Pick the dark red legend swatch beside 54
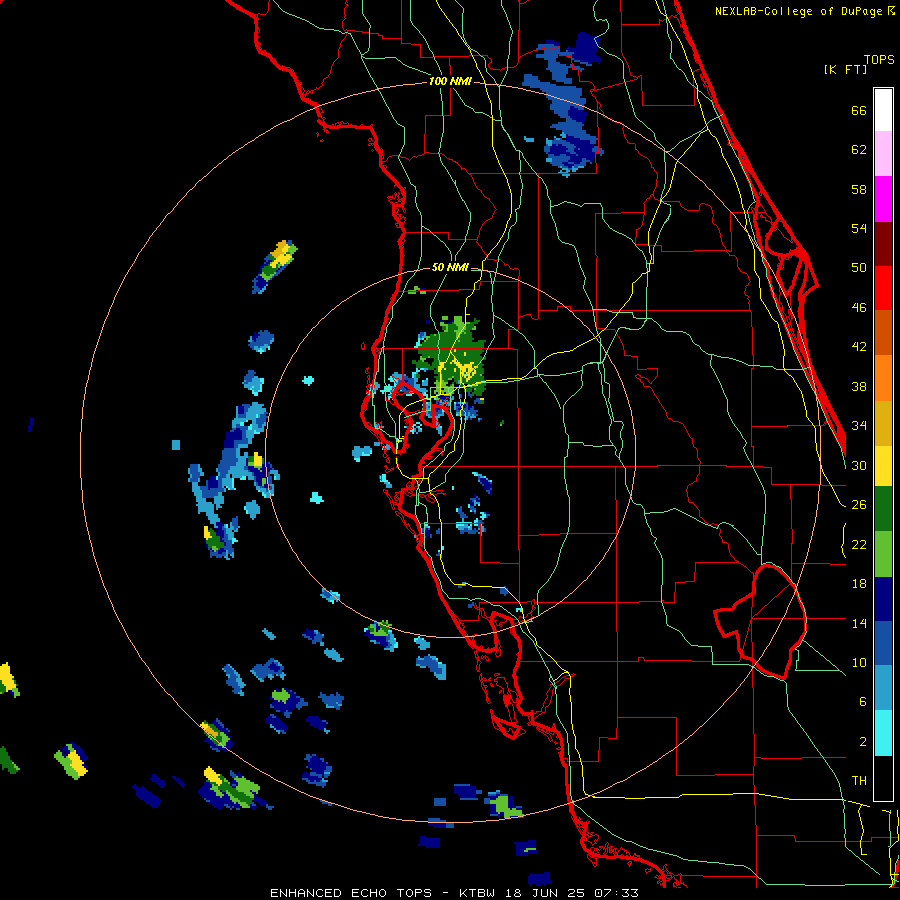The image size is (900, 900). point(883,243)
